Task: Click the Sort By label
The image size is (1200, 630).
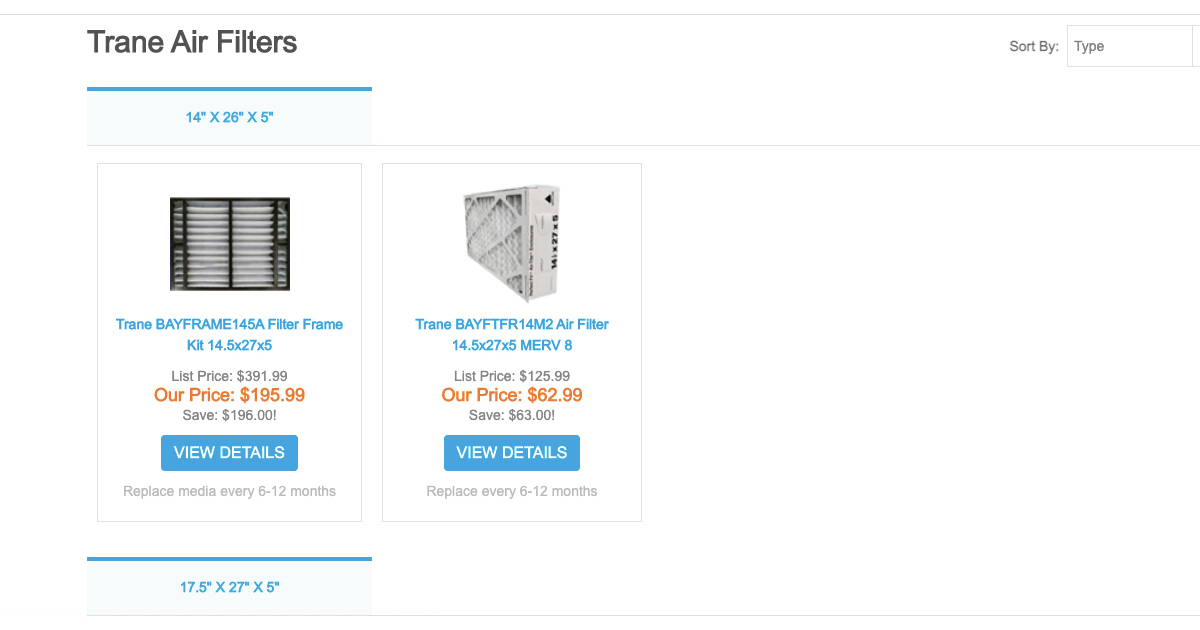Action: [1033, 46]
